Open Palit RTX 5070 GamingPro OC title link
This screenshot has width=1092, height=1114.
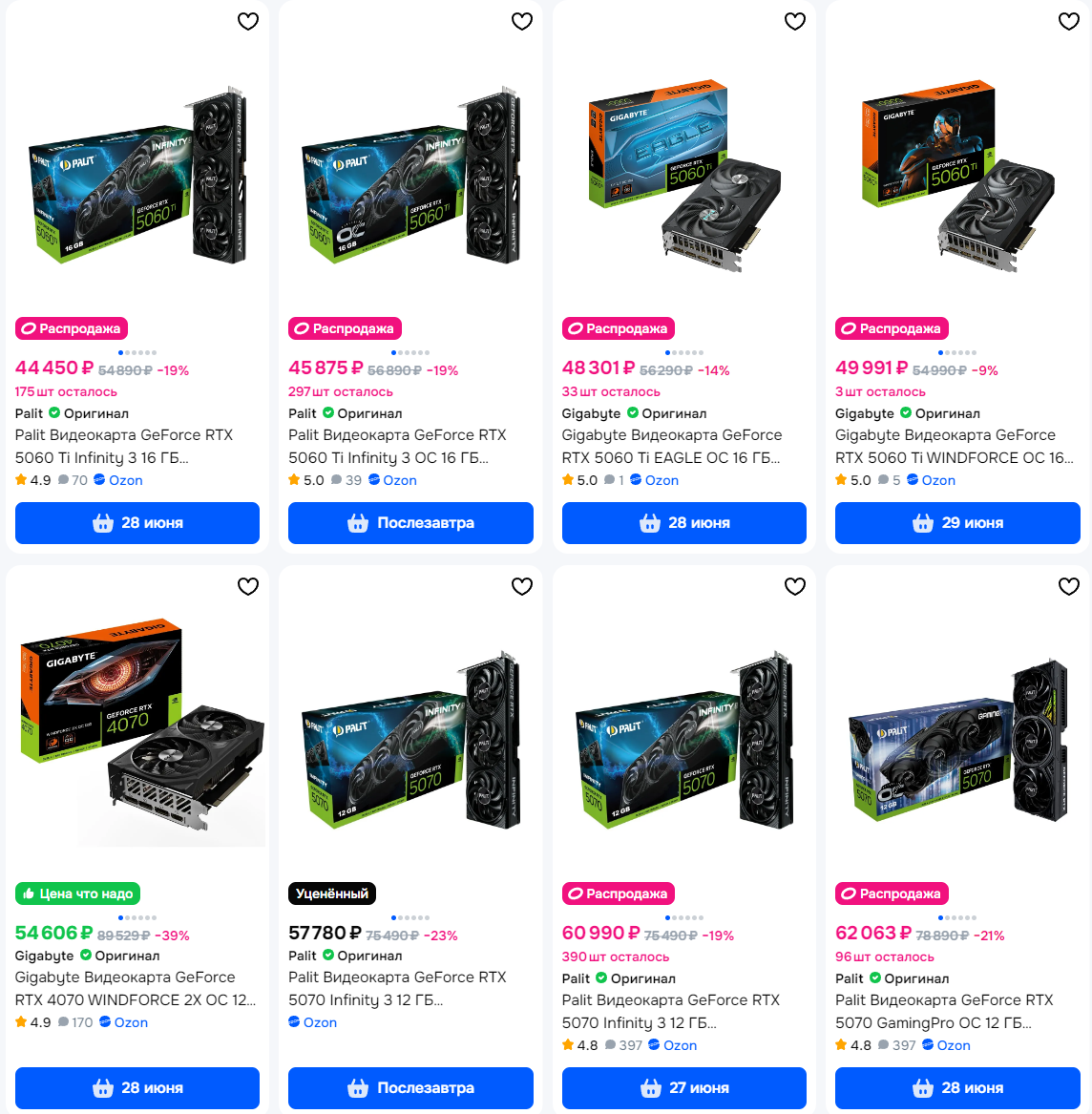pos(944,1011)
